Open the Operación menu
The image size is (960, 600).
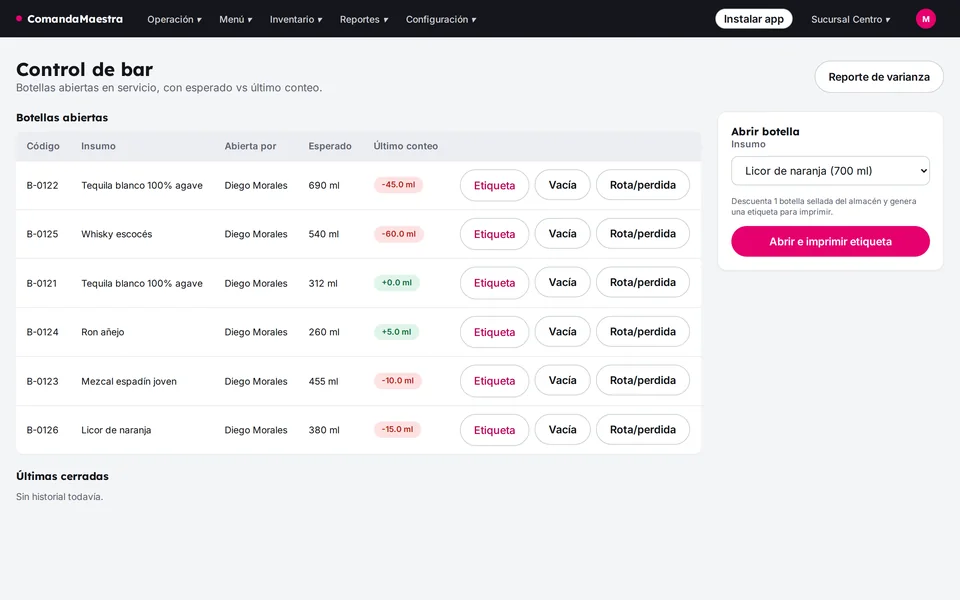coord(174,19)
